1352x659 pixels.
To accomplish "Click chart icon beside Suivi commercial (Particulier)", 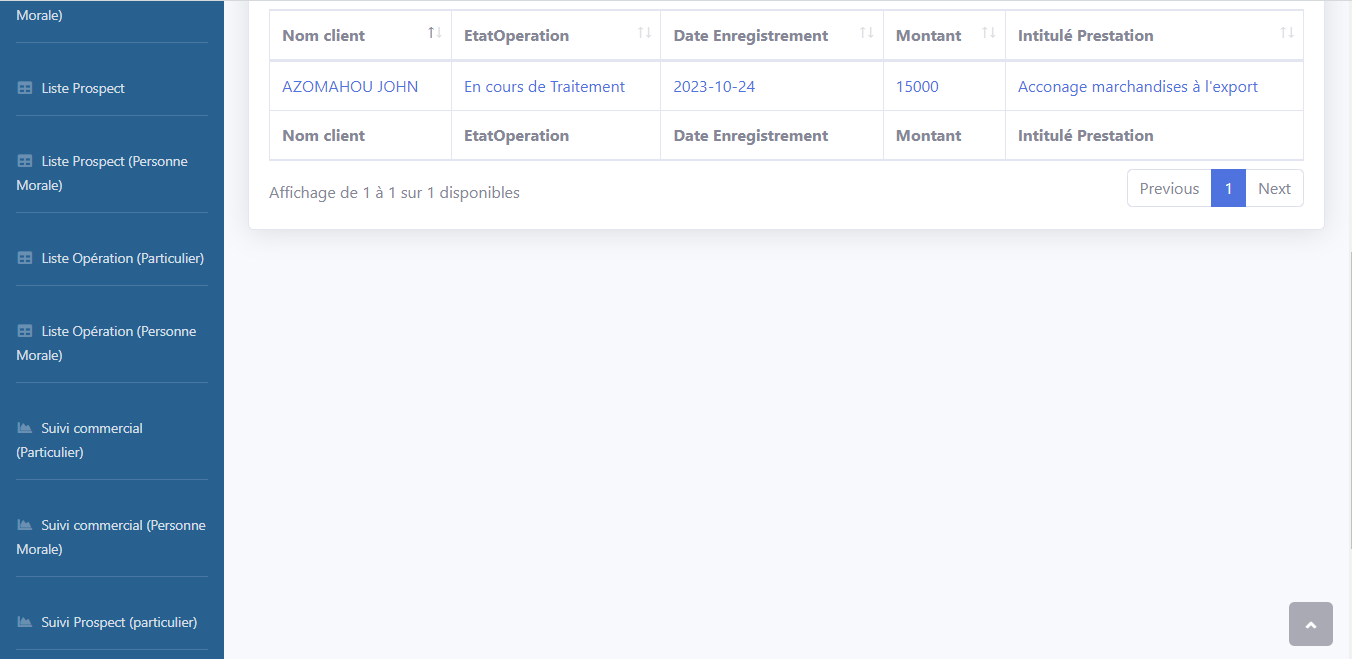I will 25,428.
